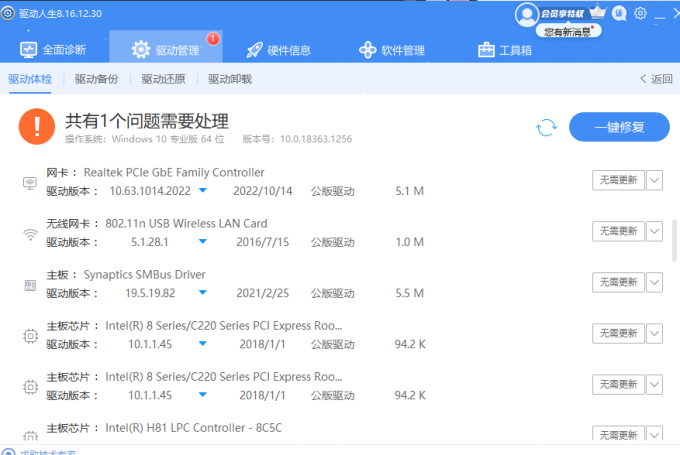Click the 驱动管理 gear icon
This screenshot has height=455, width=680.
(x=141, y=50)
